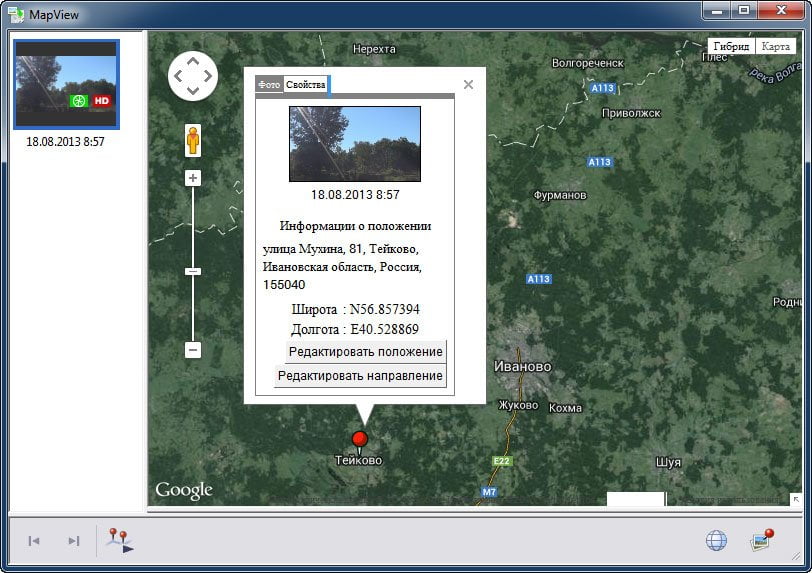This screenshot has height=573, width=812.
Task: Open the Фото tab in popup
Action: [269, 84]
